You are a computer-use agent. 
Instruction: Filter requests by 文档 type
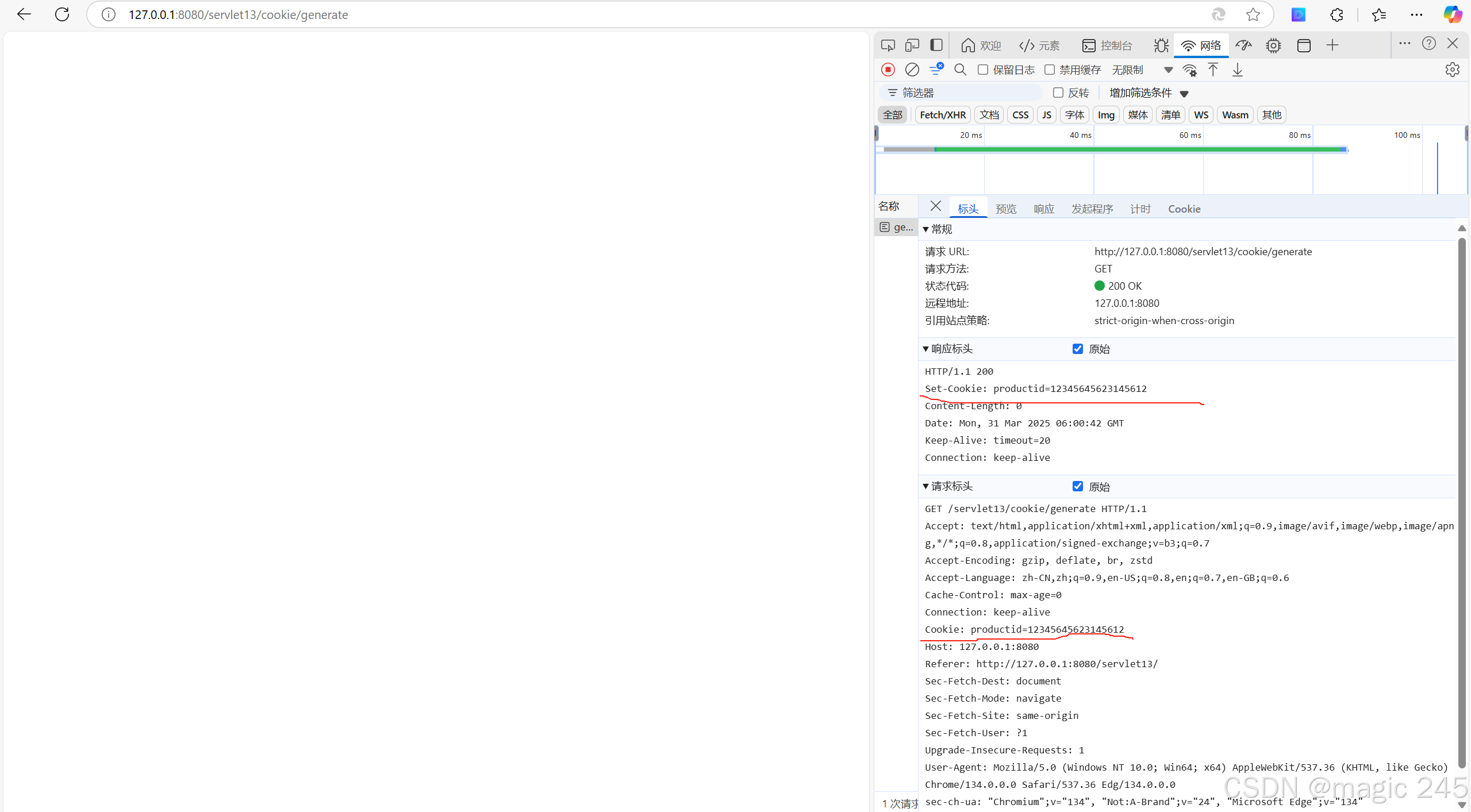[x=989, y=115]
